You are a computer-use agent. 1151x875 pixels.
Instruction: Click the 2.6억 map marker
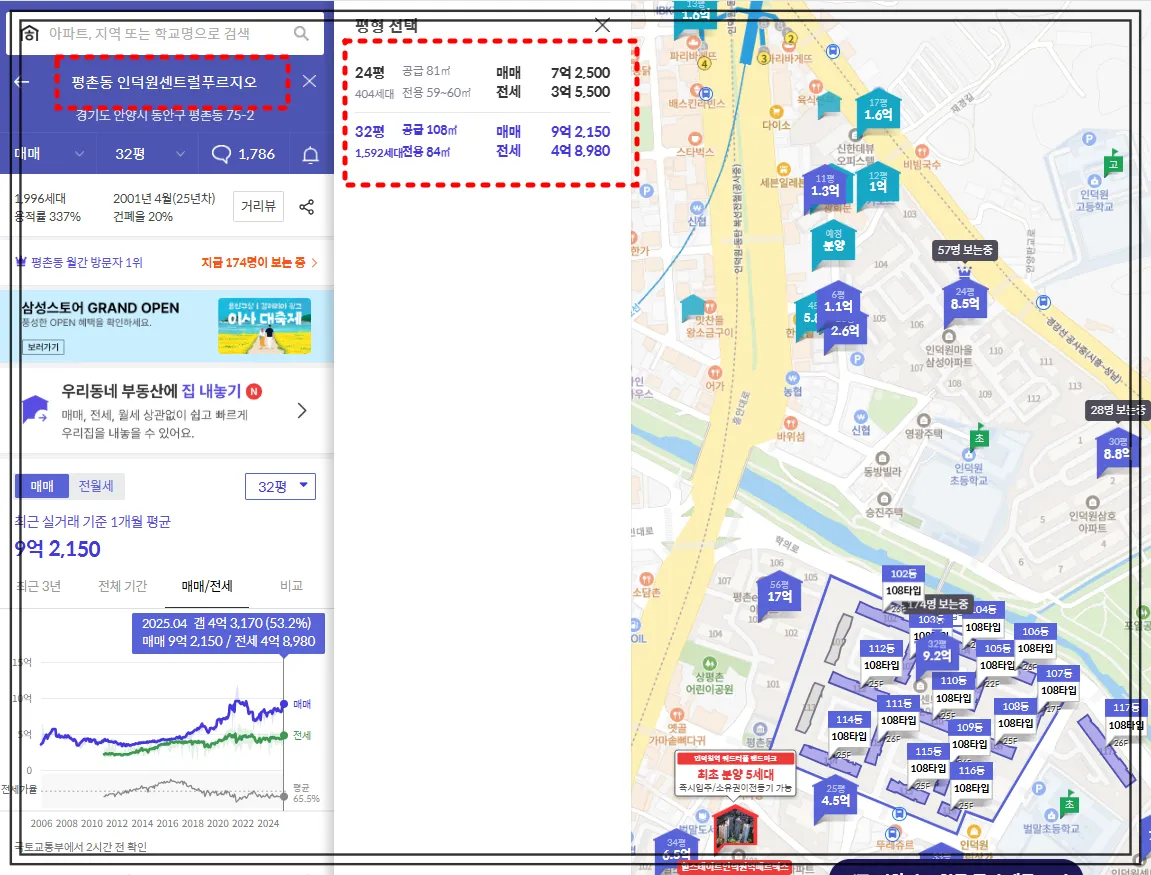click(x=845, y=332)
